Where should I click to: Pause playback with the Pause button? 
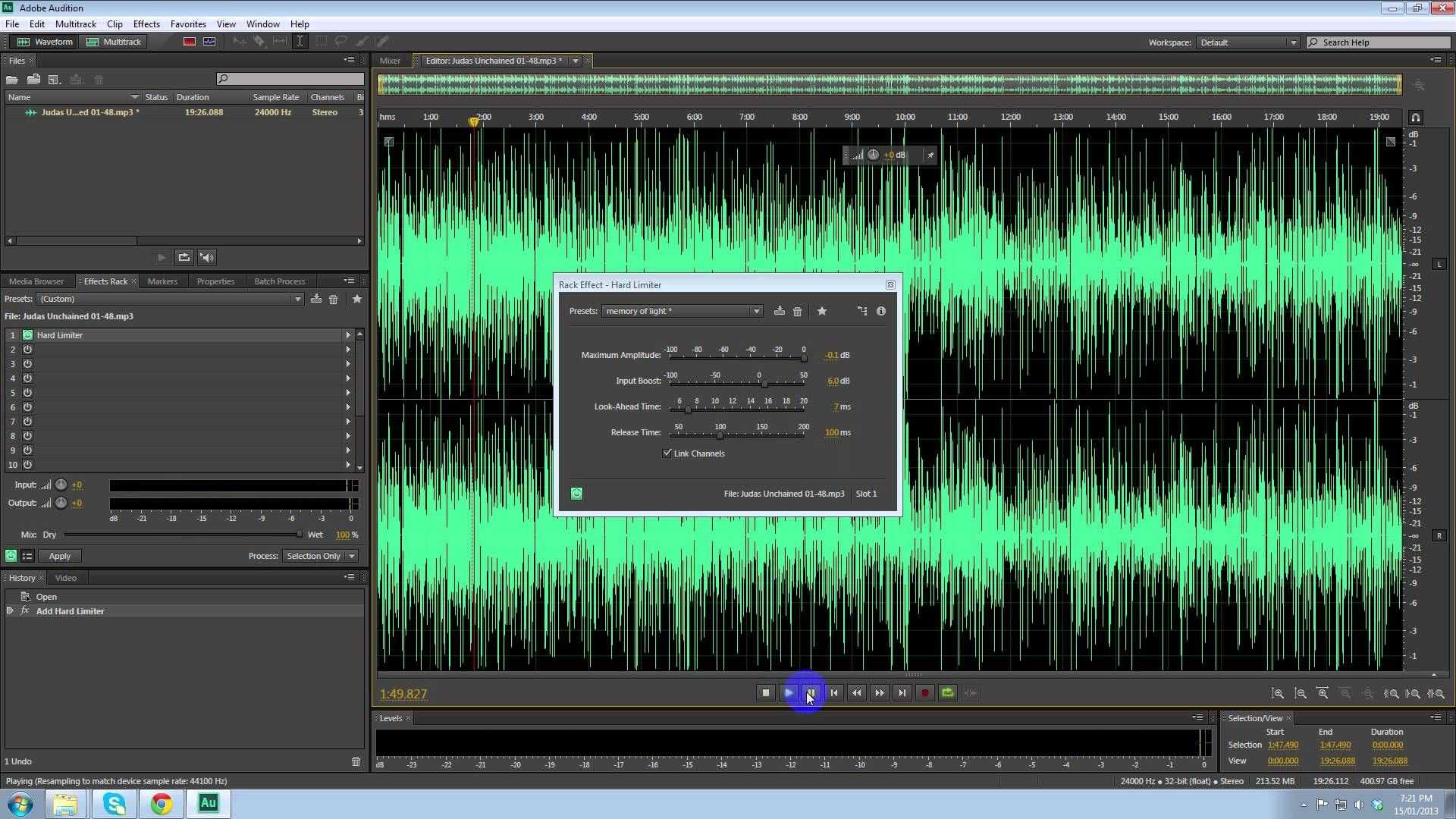click(811, 692)
